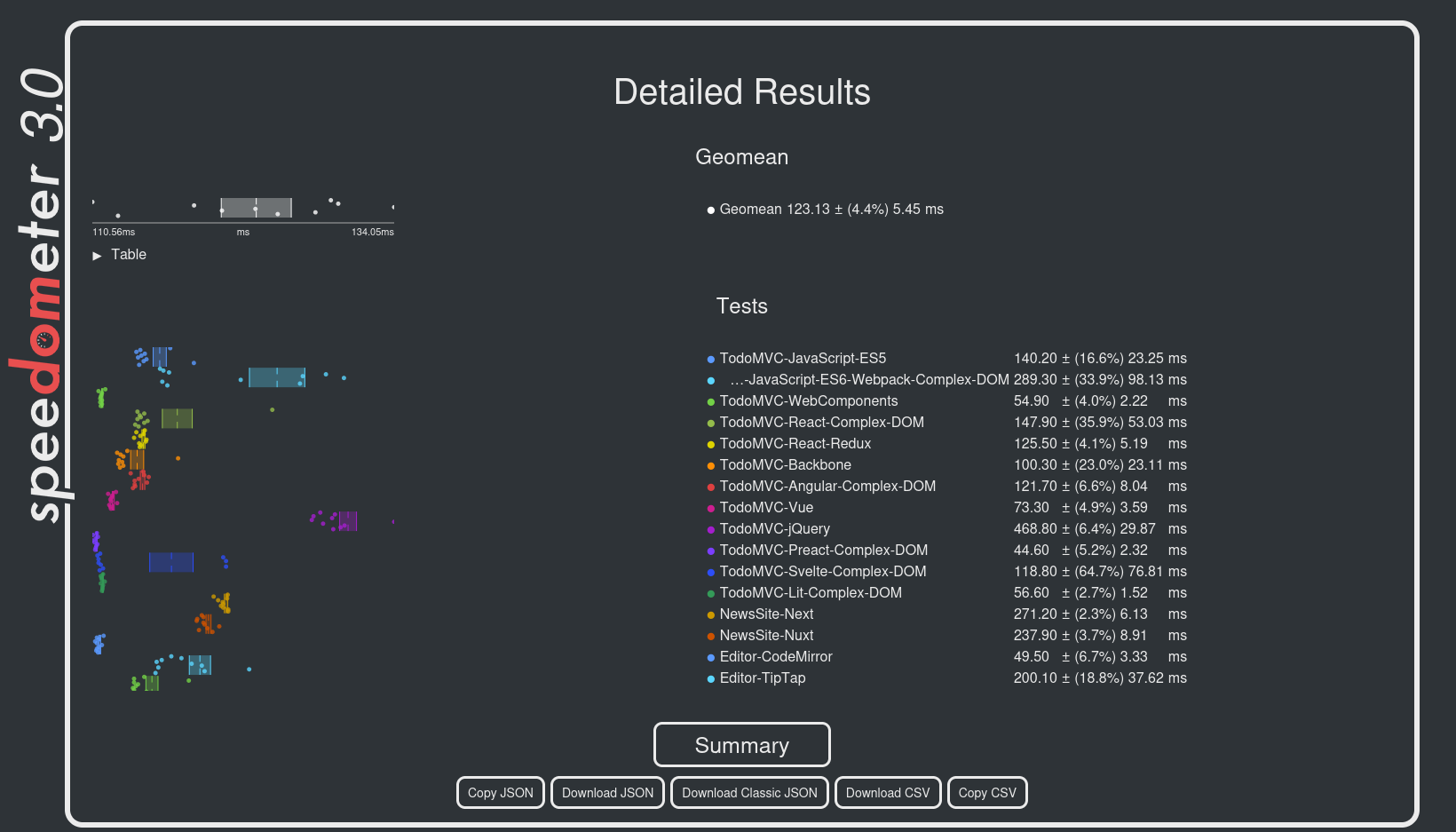The image size is (1456, 832).
Task: Select Editor-CodeMirror test label
Action: pyautogui.click(x=776, y=656)
